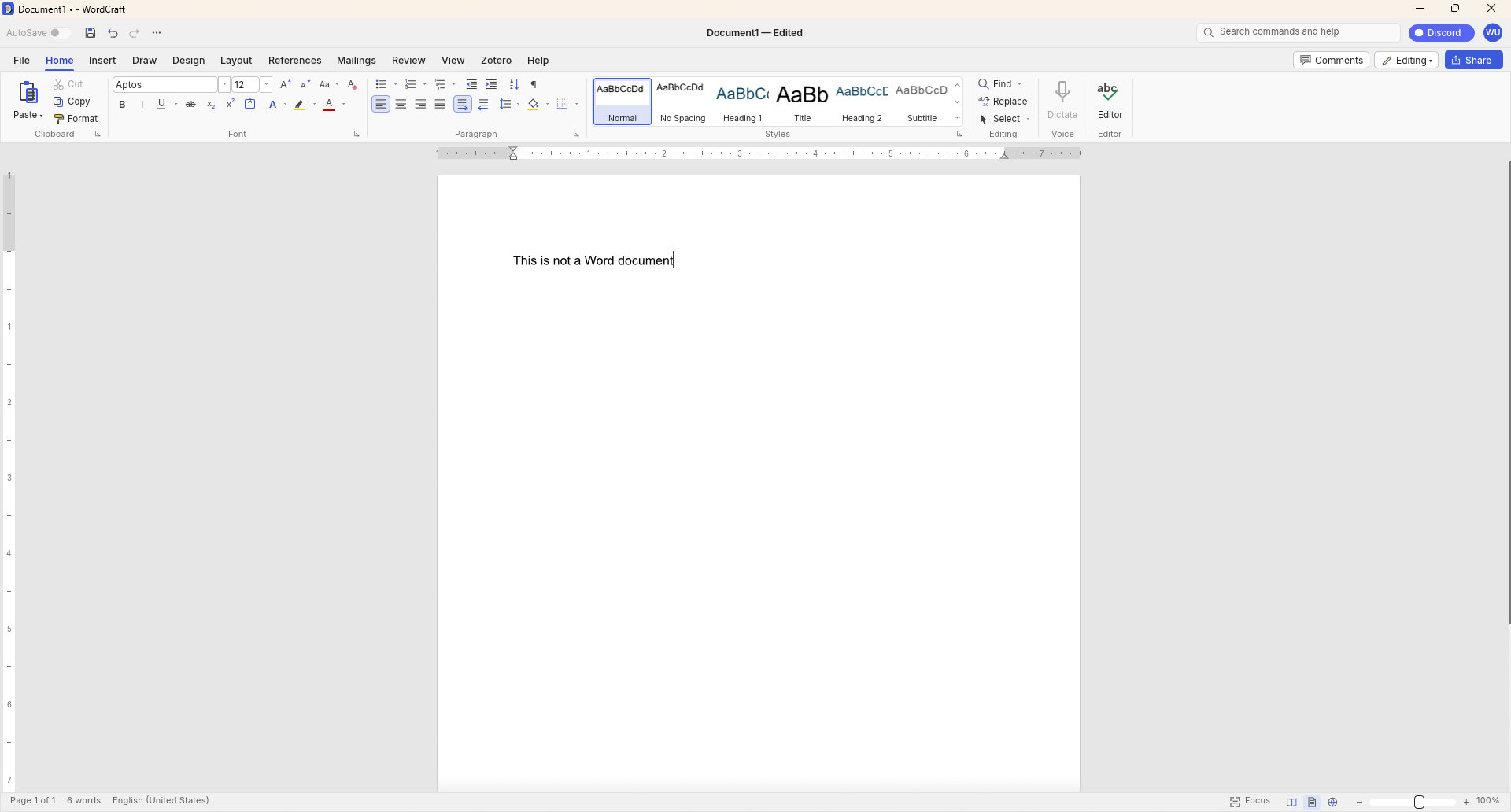Open the font name dropdown
1511x812 pixels.
pos(224,85)
